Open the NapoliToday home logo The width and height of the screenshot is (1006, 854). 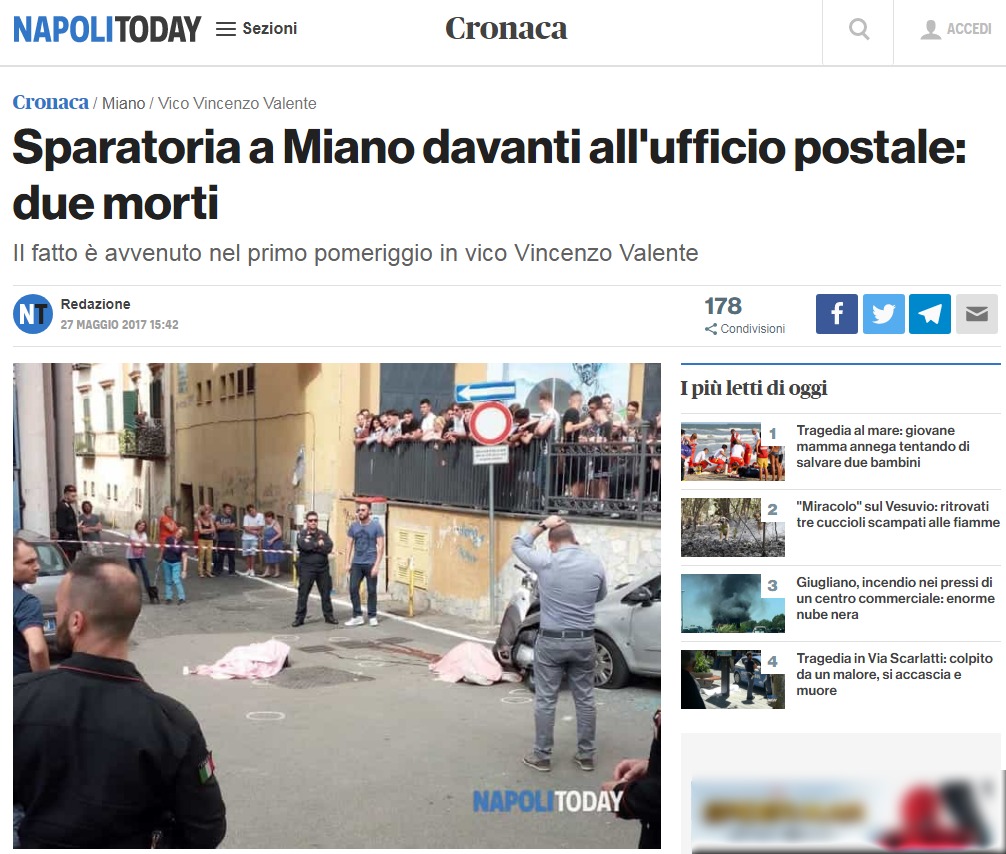[107, 29]
